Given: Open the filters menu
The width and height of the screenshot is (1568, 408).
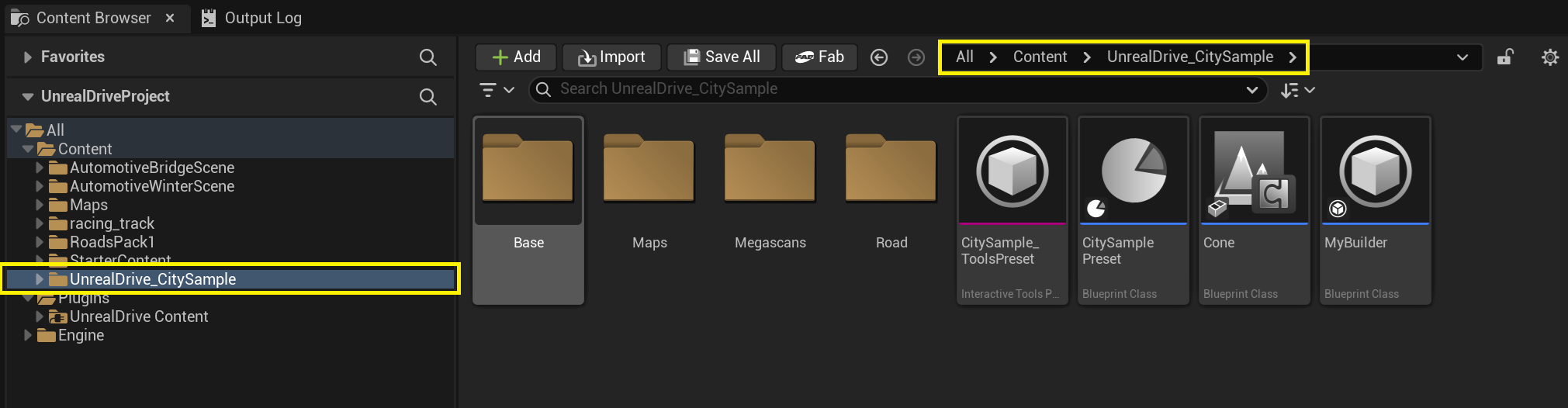Looking at the screenshot, I should click(x=497, y=90).
